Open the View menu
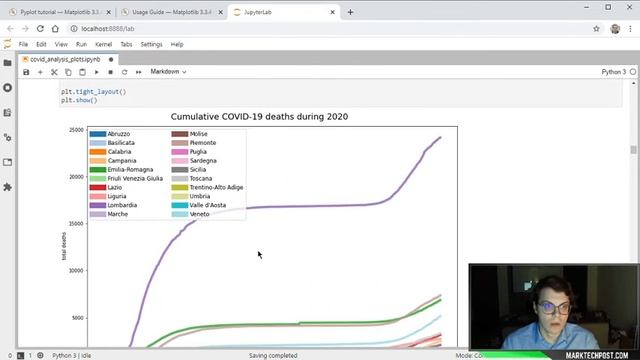640x360 pixels. coord(61,44)
